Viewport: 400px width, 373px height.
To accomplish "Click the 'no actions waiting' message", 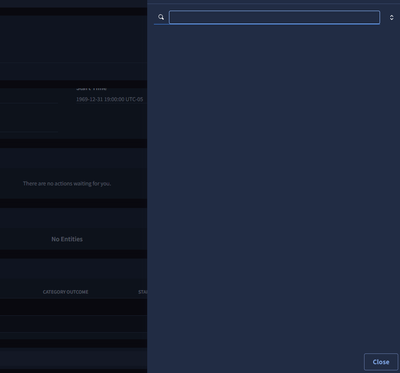I will pos(67,183).
